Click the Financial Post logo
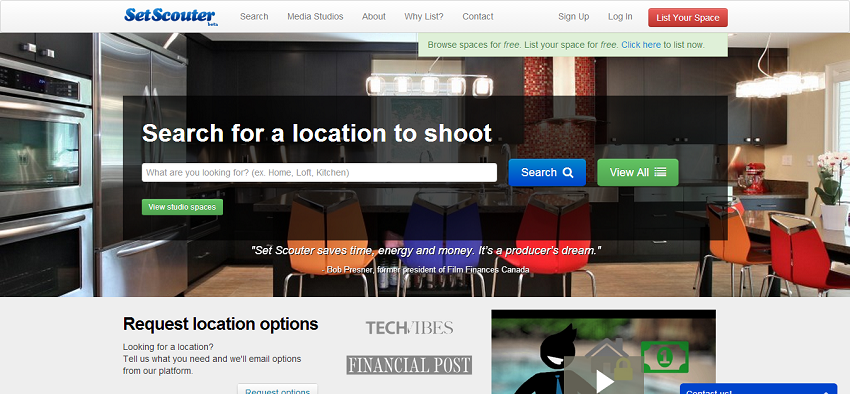Screen dimensions: 850x394 click(x=409, y=365)
